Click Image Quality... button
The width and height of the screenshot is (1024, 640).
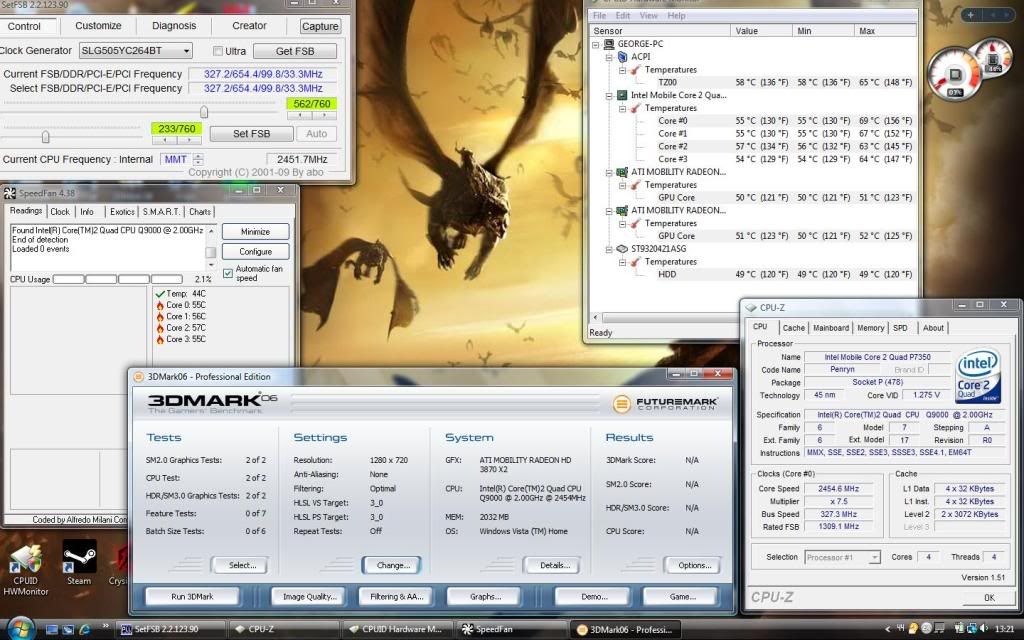(x=310, y=596)
